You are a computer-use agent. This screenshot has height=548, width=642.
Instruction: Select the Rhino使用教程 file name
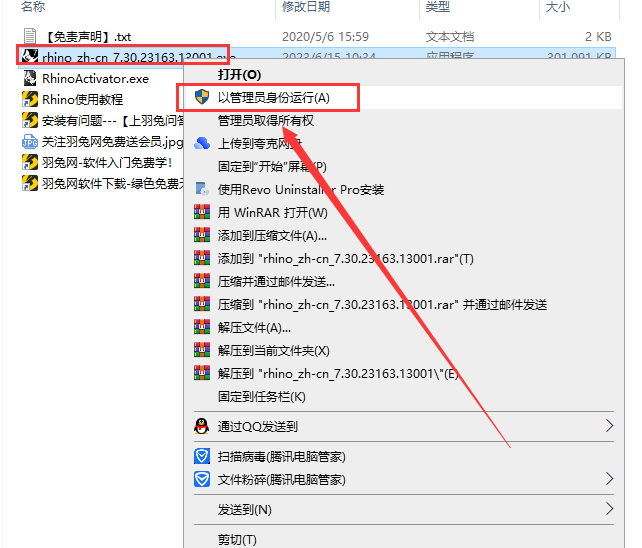pos(82,100)
